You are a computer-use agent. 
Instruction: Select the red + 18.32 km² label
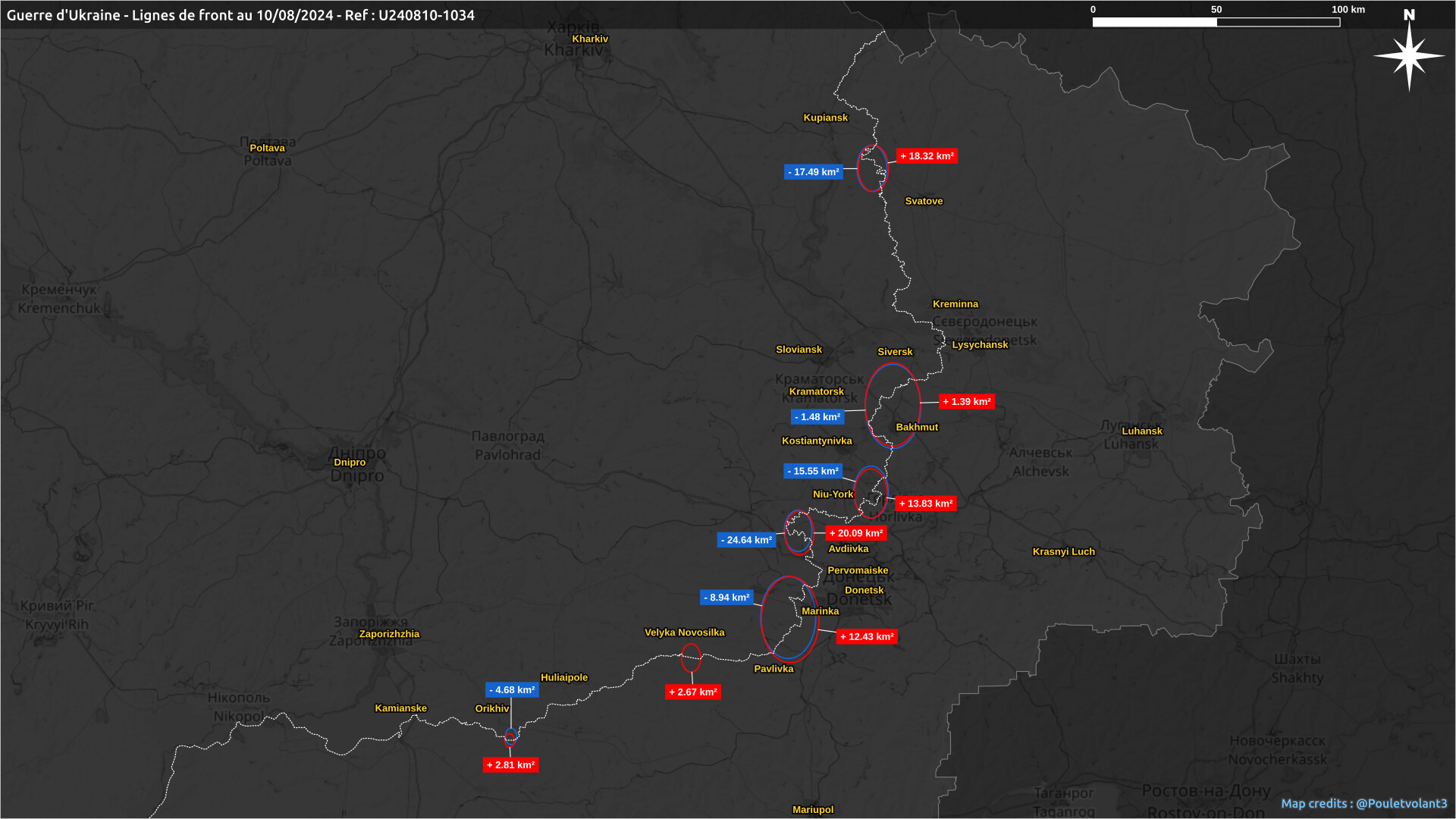click(x=927, y=156)
